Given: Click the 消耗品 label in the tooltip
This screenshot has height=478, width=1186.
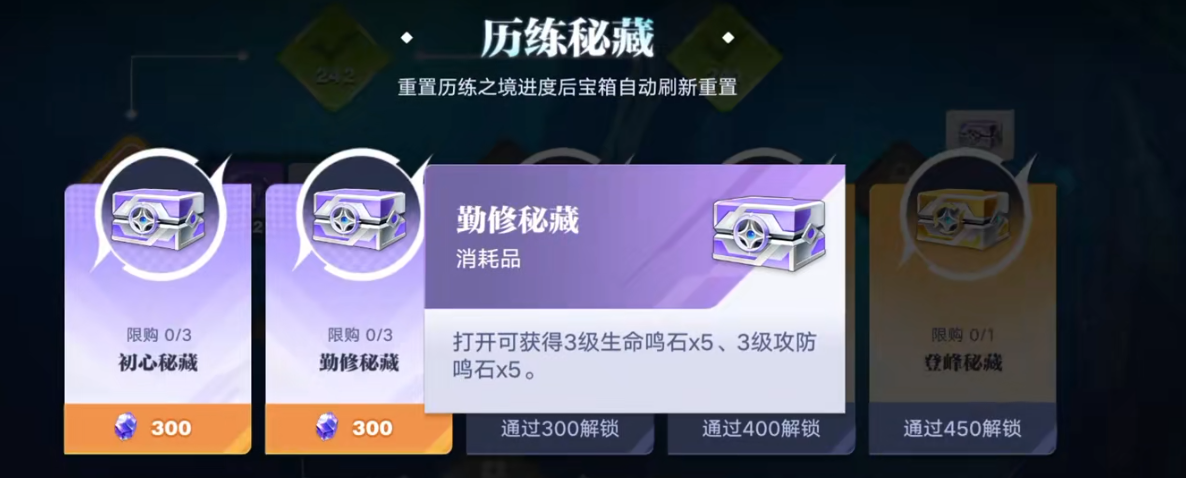Looking at the screenshot, I should [x=488, y=259].
